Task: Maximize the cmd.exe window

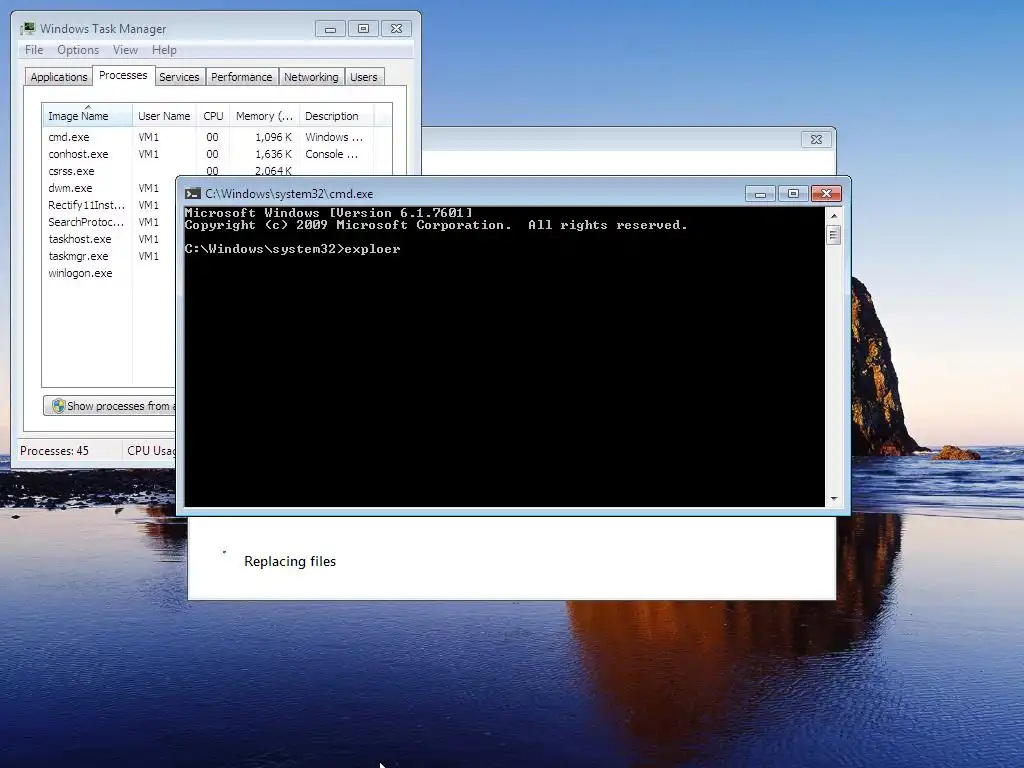Action: tap(793, 193)
